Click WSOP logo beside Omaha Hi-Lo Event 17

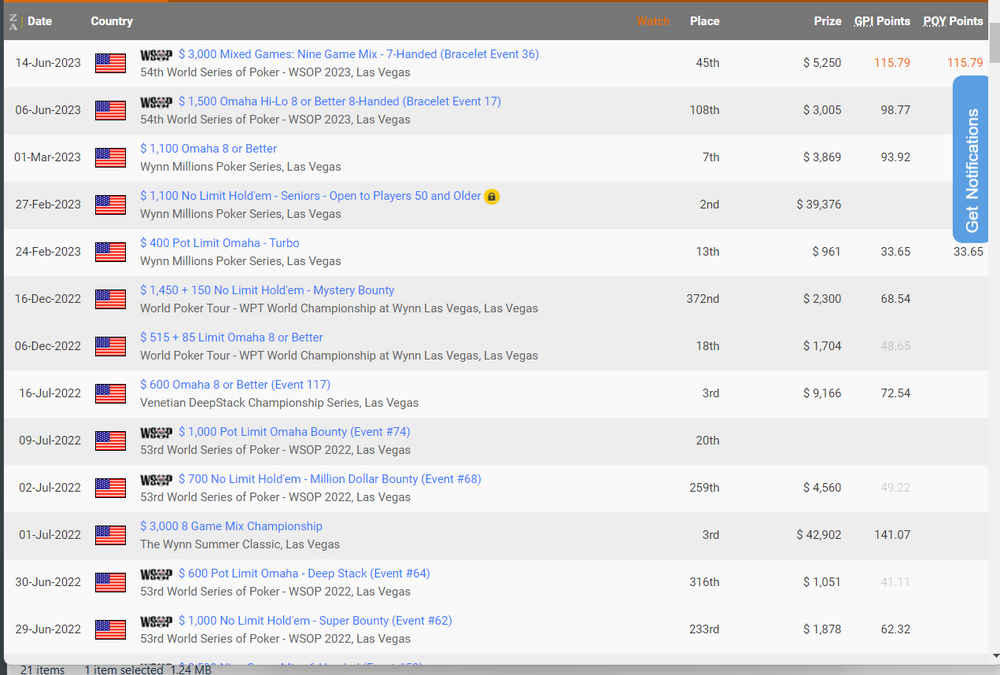point(156,102)
